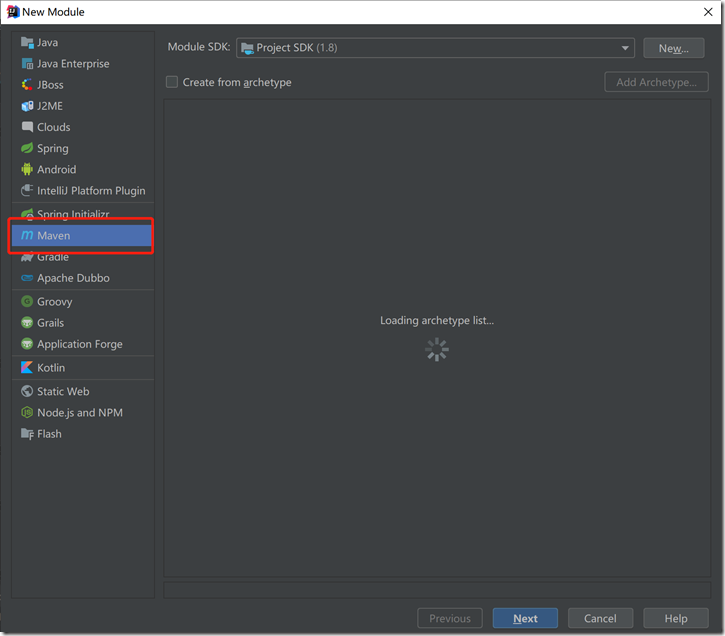Screen dimensions: 725x636
Task: Click the loading spinner indicator
Action: [437, 349]
